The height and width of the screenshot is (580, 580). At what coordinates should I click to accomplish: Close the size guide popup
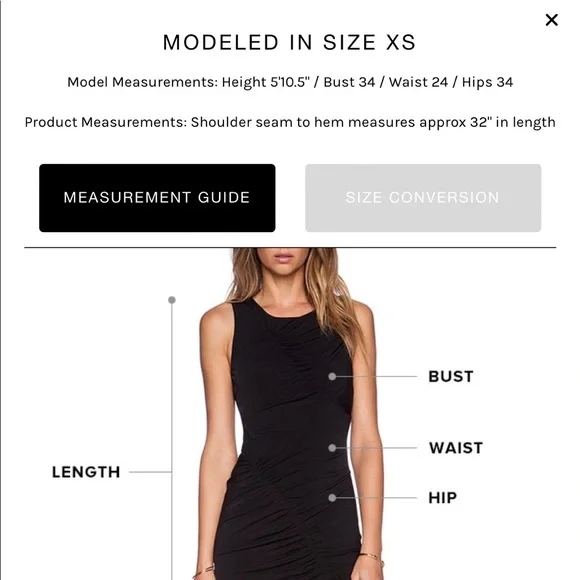[x=552, y=20]
